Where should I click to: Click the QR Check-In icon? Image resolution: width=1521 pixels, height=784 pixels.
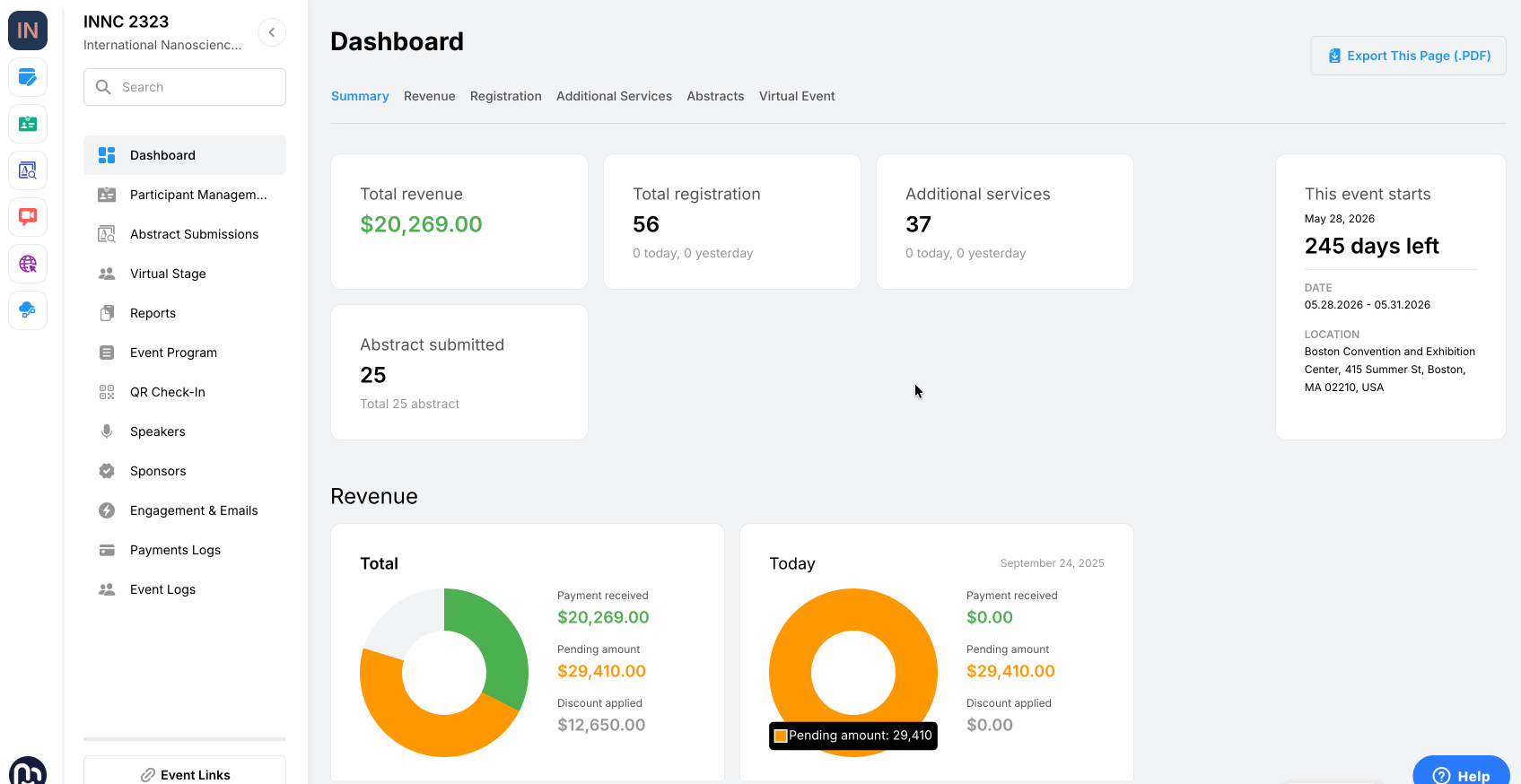pyautogui.click(x=107, y=392)
